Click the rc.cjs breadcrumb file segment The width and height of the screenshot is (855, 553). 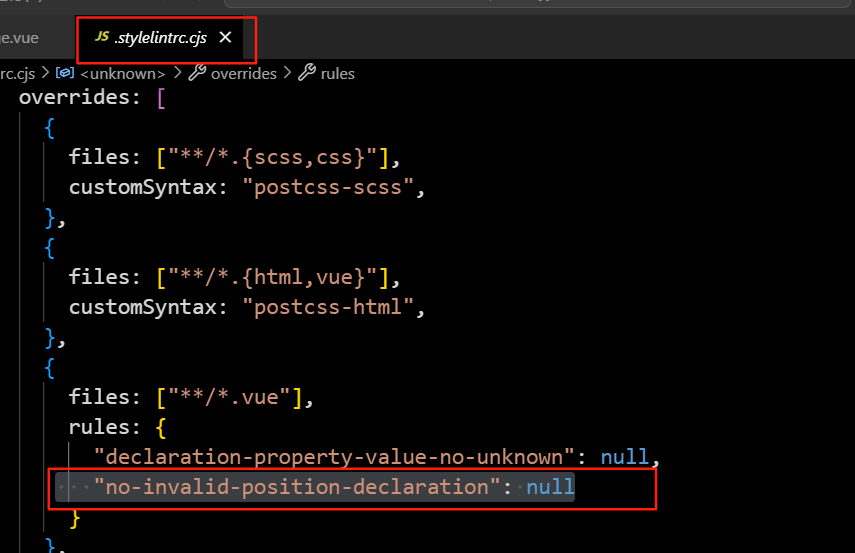coord(17,74)
